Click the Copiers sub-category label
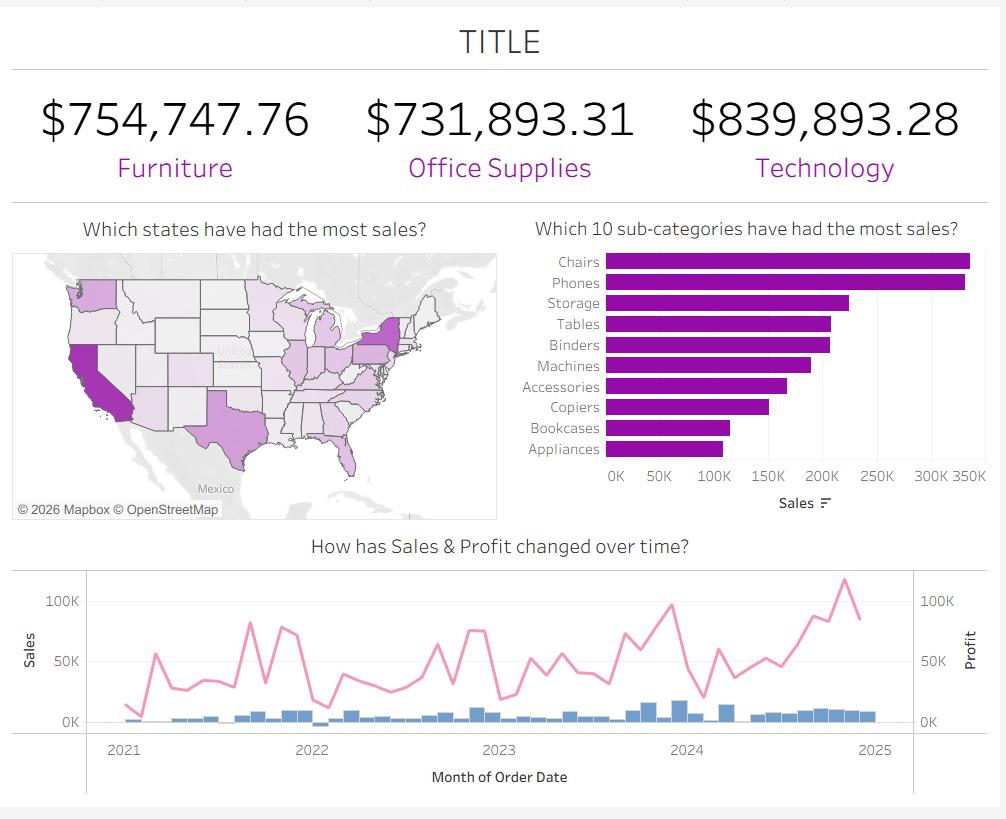The width and height of the screenshot is (1006, 819). click(574, 407)
